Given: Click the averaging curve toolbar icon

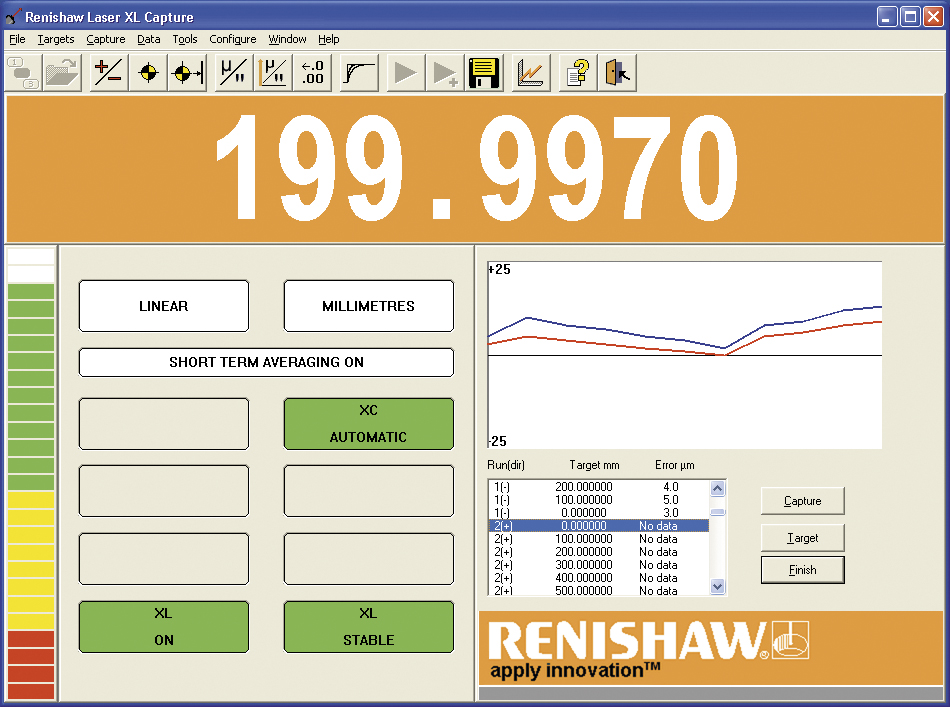Looking at the screenshot, I should tap(358, 73).
